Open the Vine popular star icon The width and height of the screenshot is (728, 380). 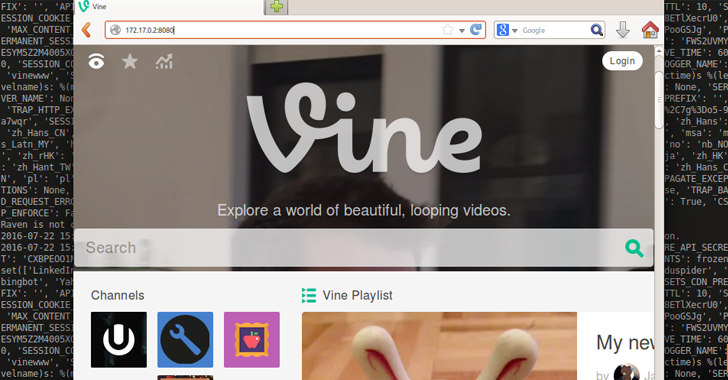tap(130, 61)
